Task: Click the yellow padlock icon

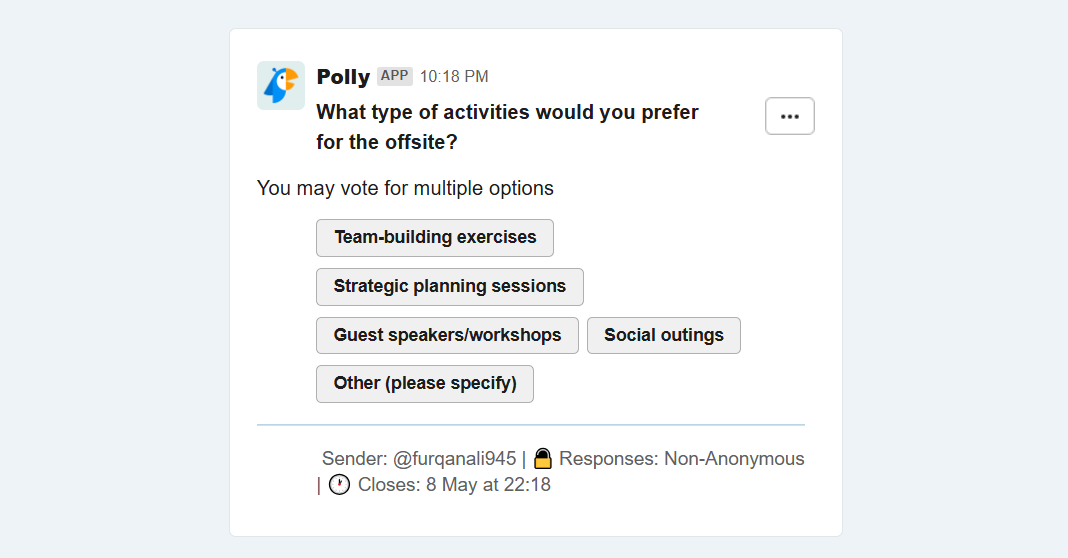Action: [543, 459]
